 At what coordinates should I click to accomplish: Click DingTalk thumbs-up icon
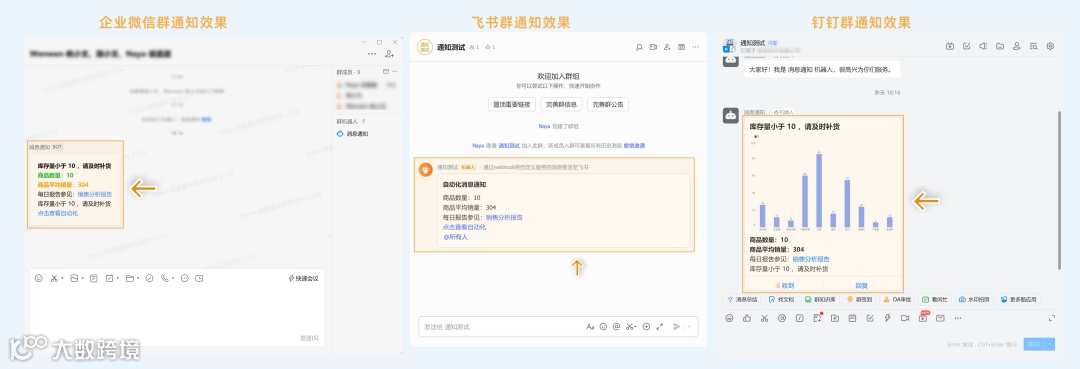coord(747,318)
